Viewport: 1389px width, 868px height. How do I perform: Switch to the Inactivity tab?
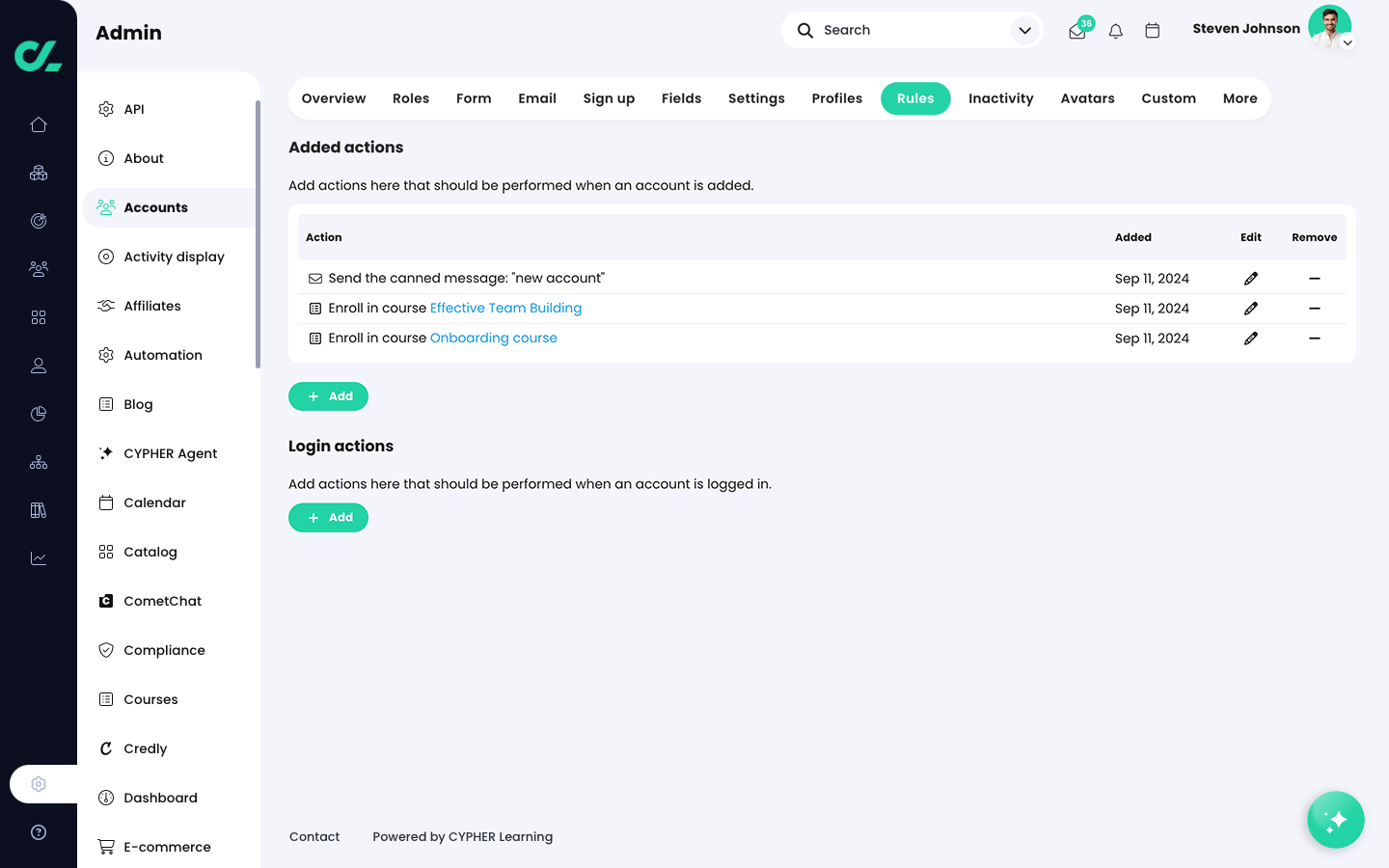pyautogui.click(x=1000, y=98)
